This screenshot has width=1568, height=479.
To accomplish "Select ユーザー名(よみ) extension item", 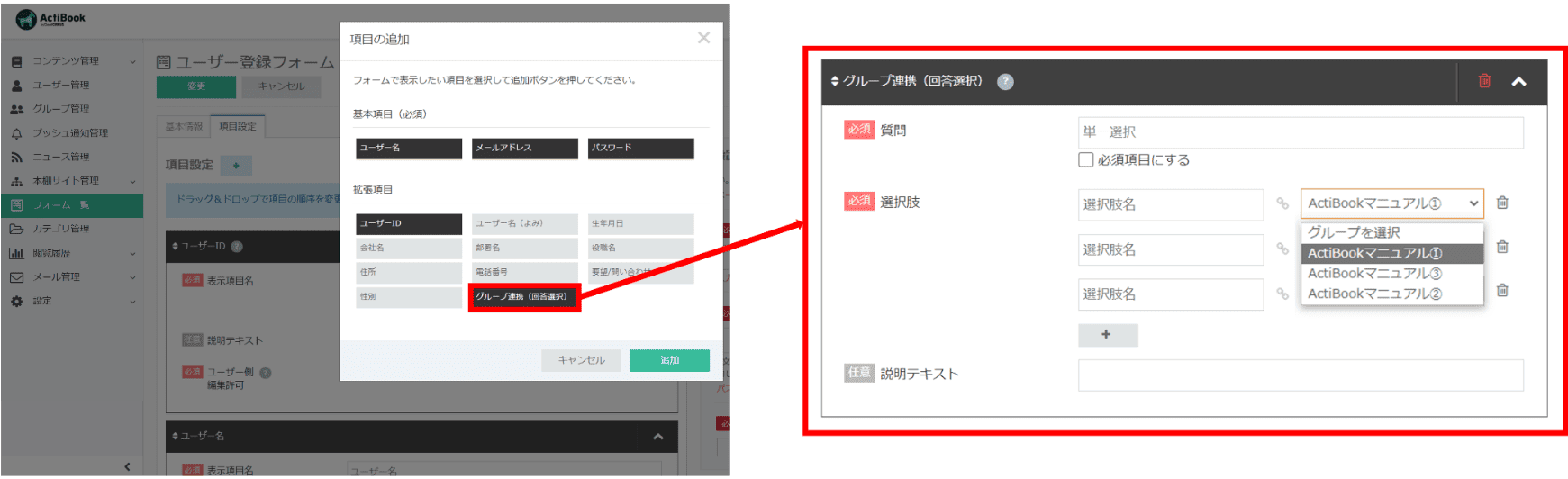I will [x=525, y=223].
